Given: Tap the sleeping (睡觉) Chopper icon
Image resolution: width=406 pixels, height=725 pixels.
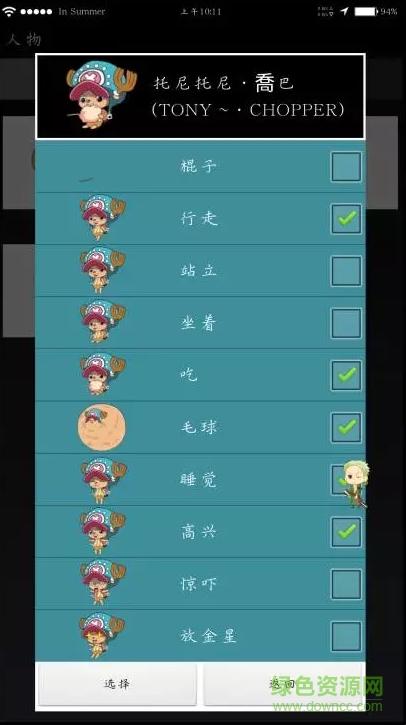Looking at the screenshot, I should point(103,480).
